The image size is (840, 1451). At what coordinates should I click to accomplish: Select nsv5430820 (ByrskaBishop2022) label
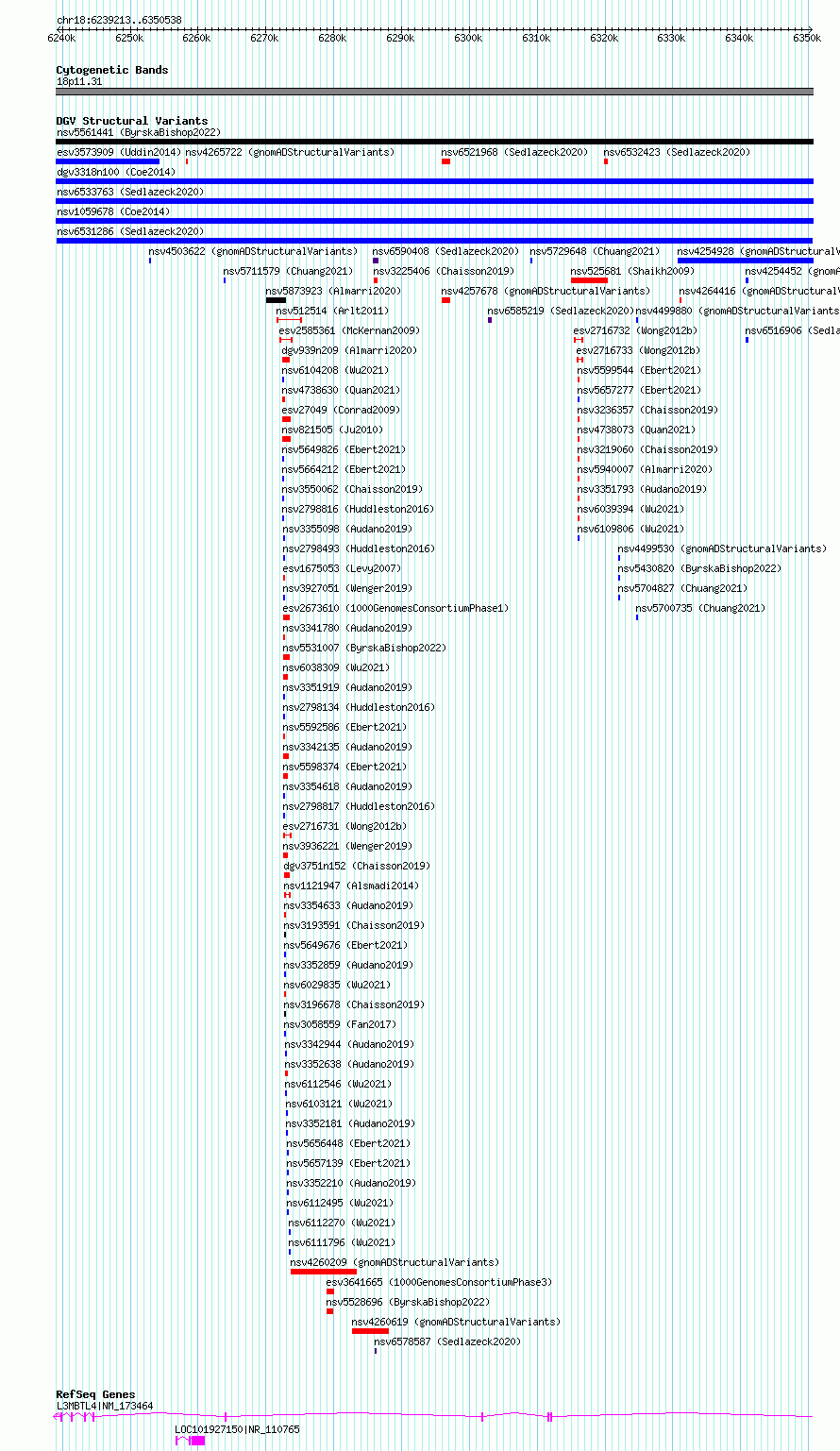click(x=699, y=568)
